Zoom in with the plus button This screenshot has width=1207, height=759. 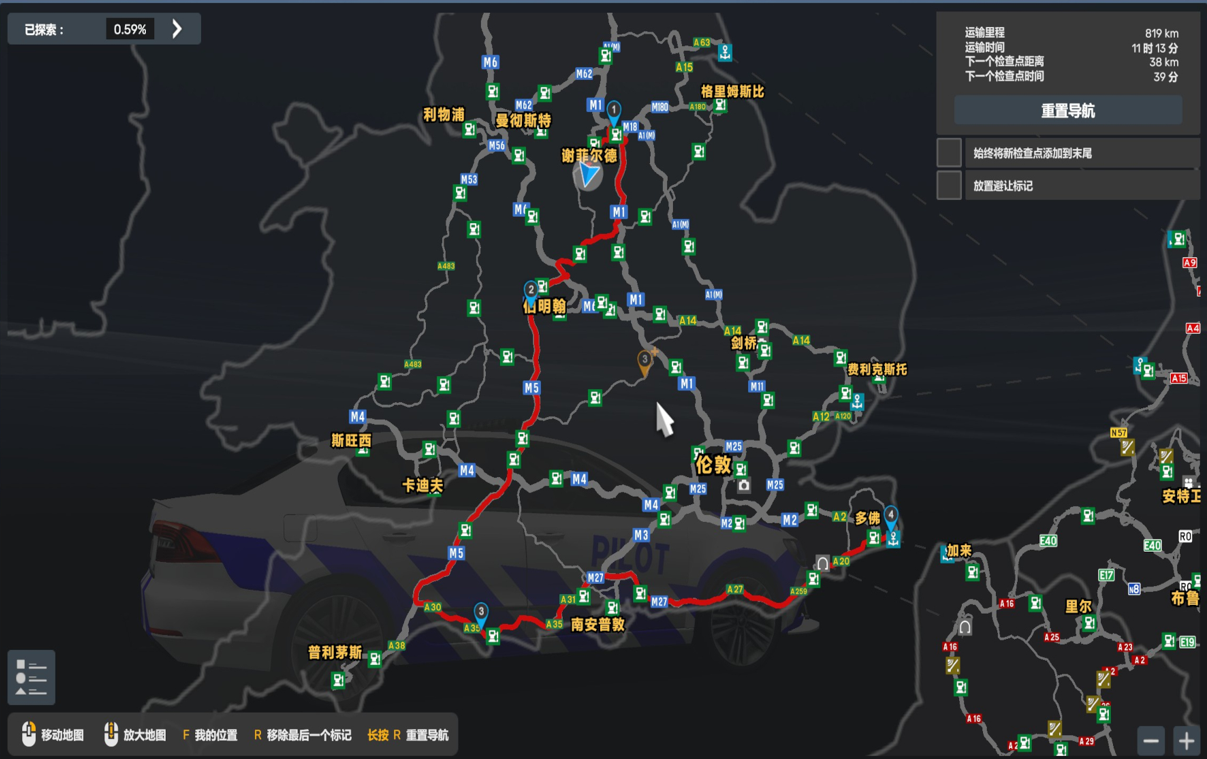[x=1186, y=740]
